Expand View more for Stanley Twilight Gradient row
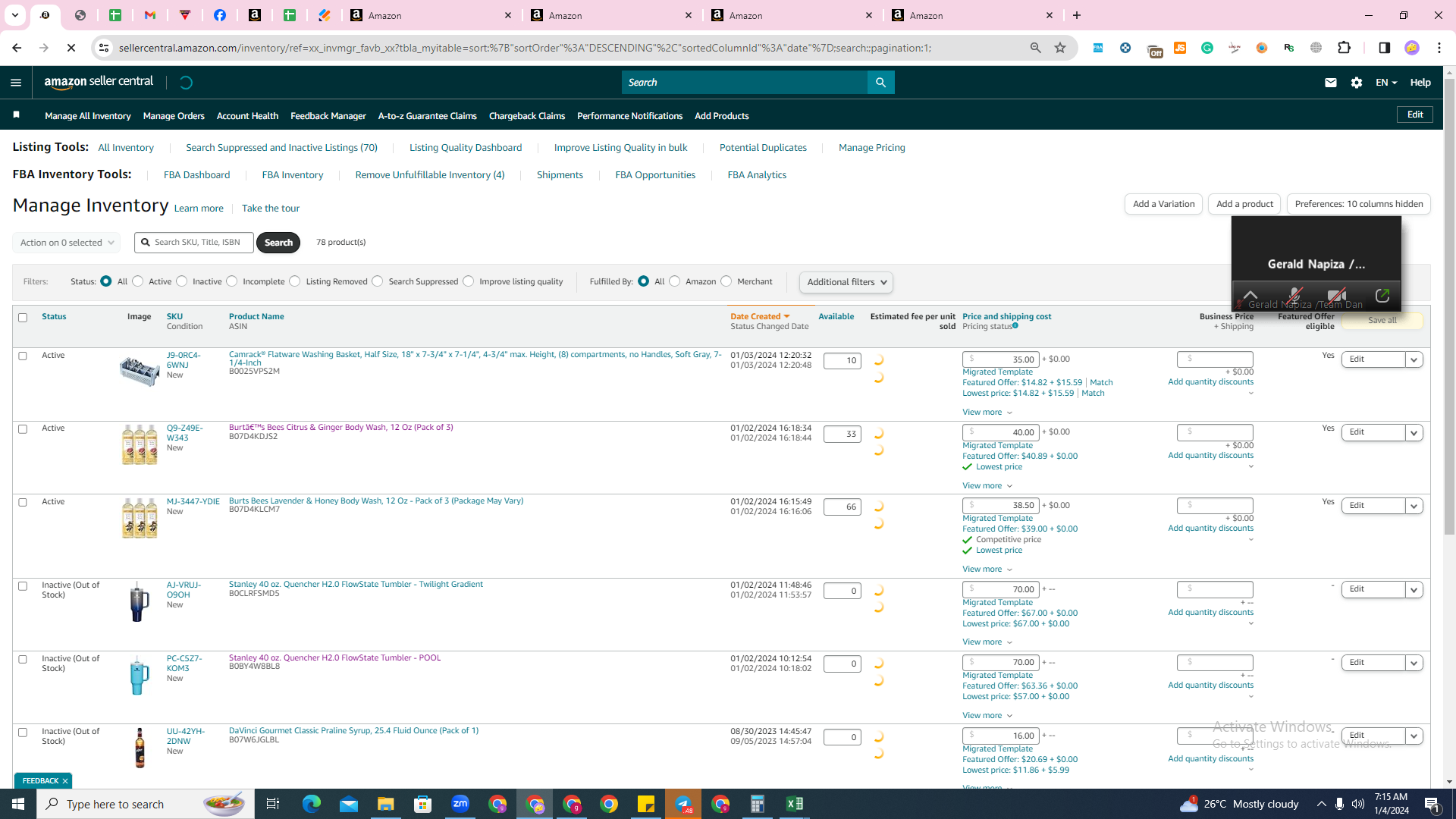The height and width of the screenshot is (819, 1456). point(987,642)
